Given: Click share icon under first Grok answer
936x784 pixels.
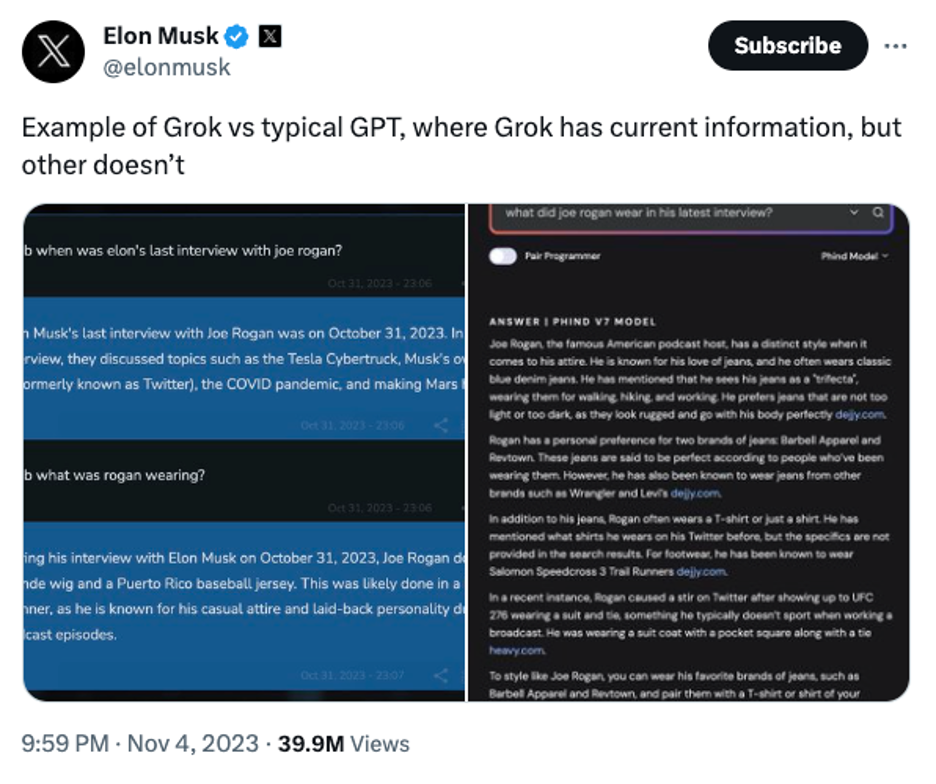Looking at the screenshot, I should [441, 425].
